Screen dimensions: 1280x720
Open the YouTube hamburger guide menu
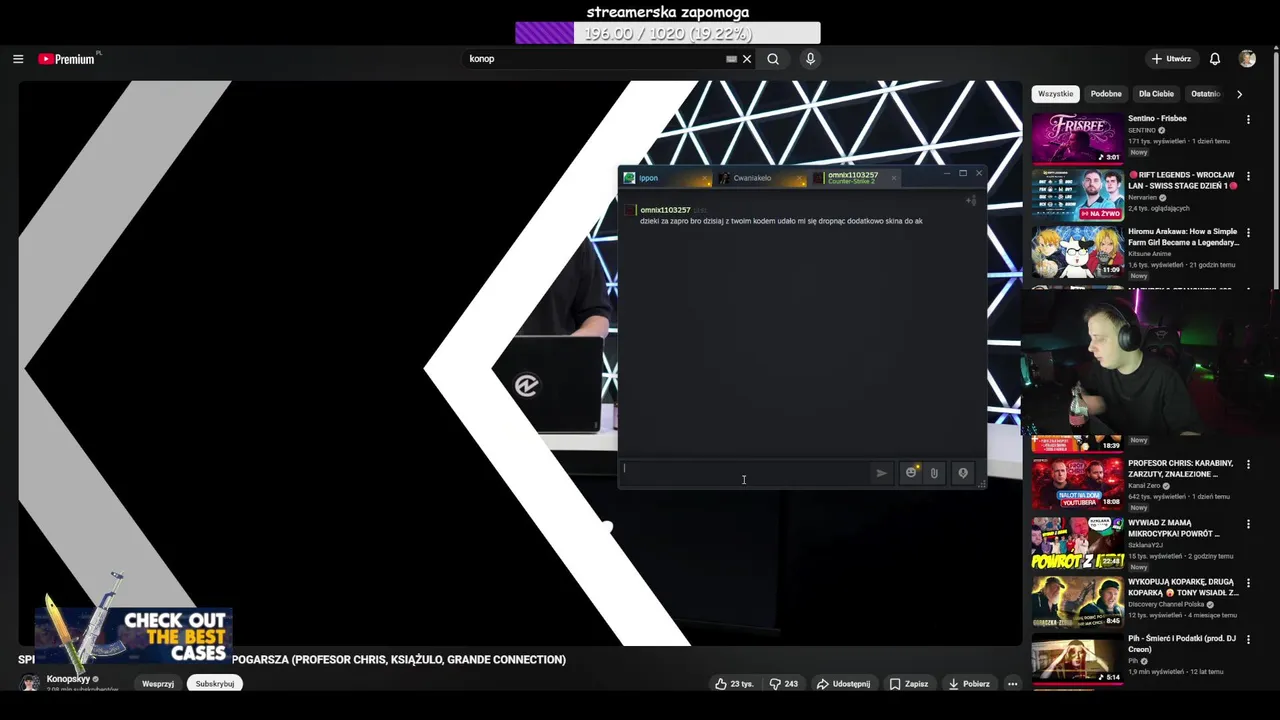point(18,59)
